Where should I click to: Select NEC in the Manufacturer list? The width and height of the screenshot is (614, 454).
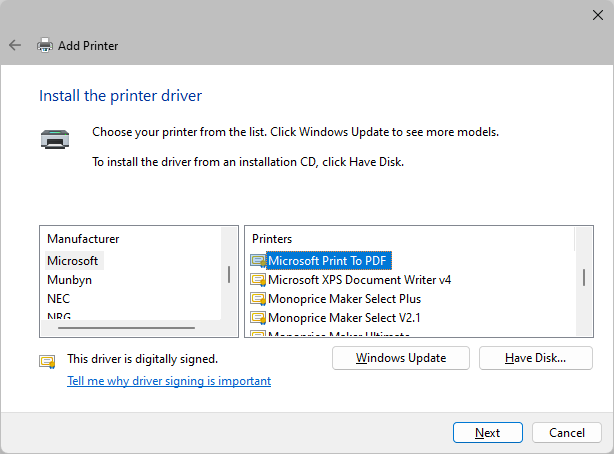tap(58, 299)
